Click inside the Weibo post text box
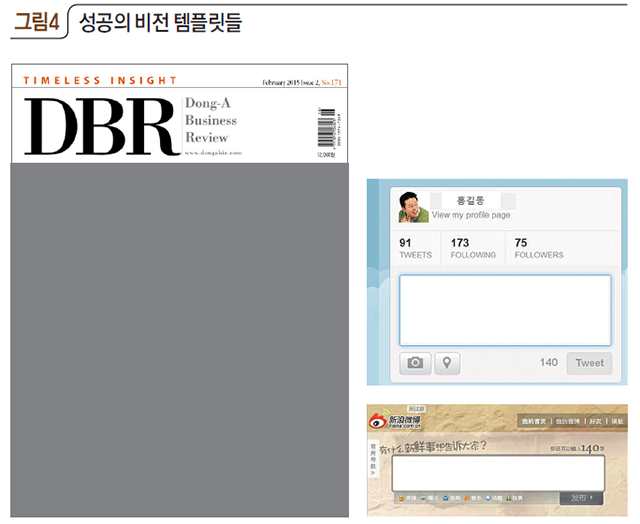 click(x=498, y=473)
